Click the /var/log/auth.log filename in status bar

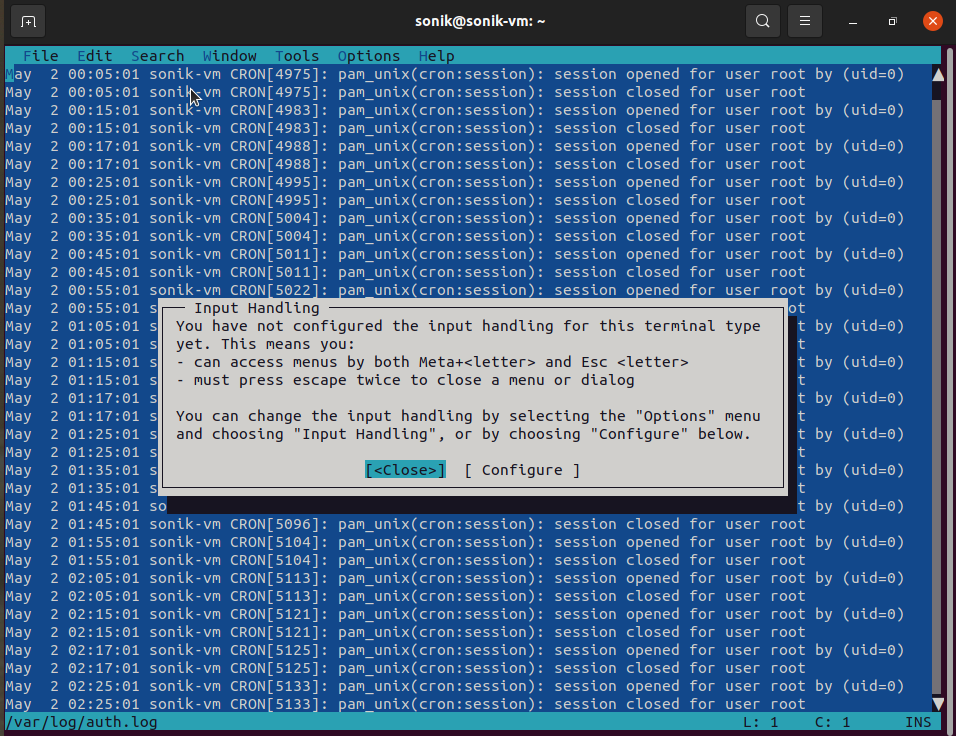pyautogui.click(x=81, y=722)
